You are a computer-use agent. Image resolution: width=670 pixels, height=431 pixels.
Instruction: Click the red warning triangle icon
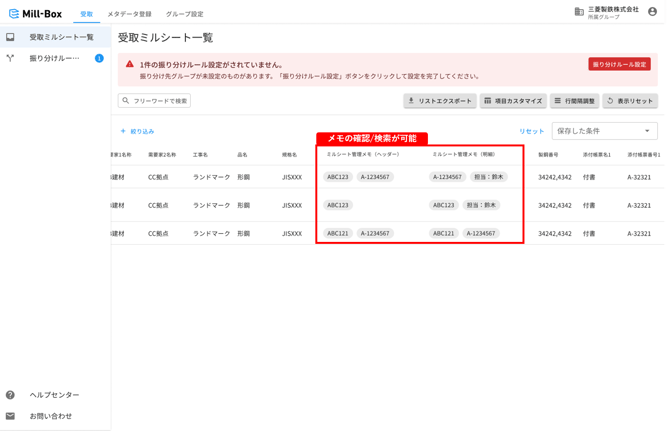[130, 64]
